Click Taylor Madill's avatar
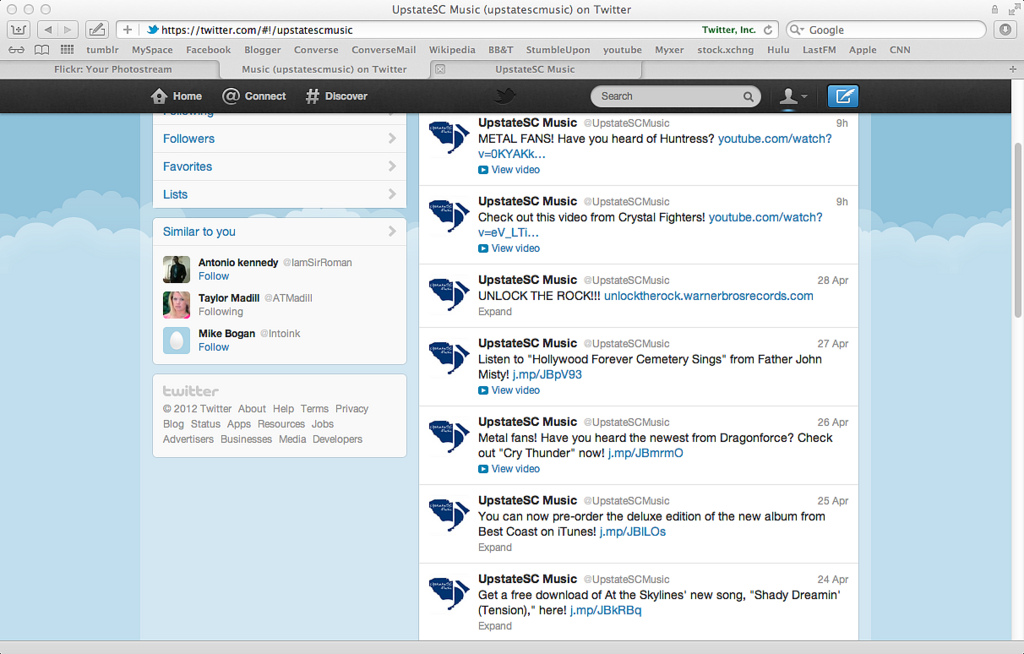 tap(176, 304)
